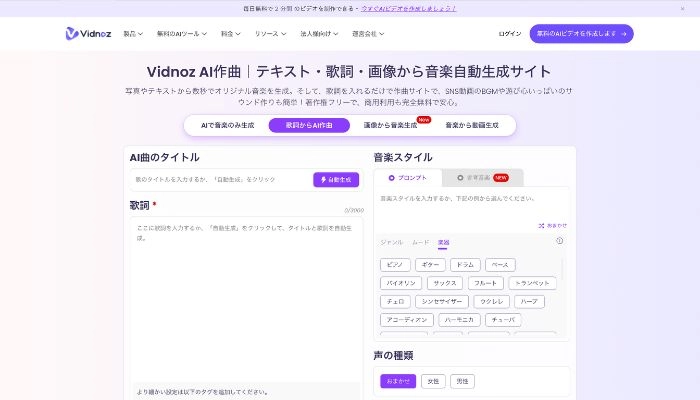700x400 pixels.
Task: Expand the 無料のAIツール dropdown menu
Action: (182, 33)
